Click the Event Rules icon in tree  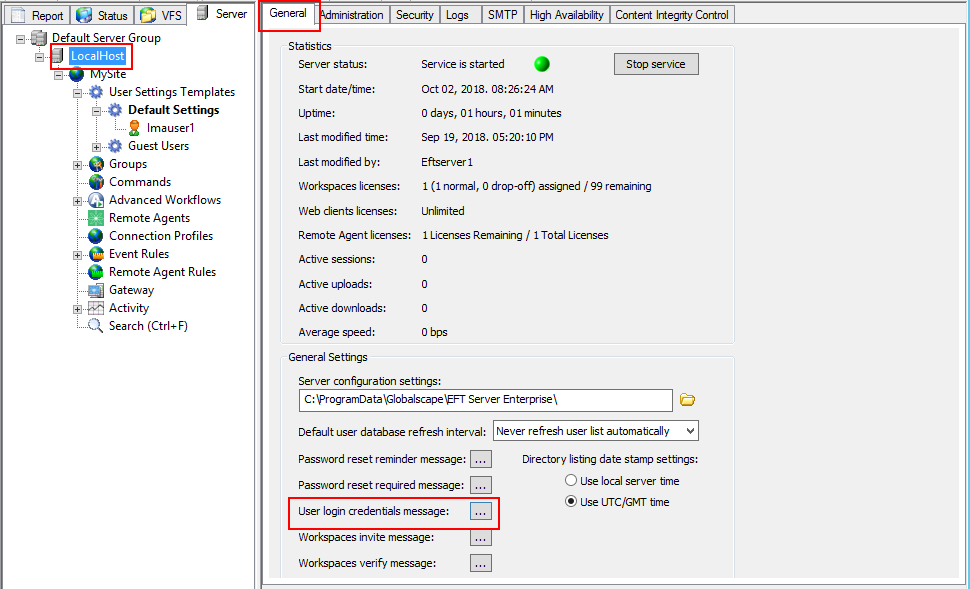[x=96, y=254]
